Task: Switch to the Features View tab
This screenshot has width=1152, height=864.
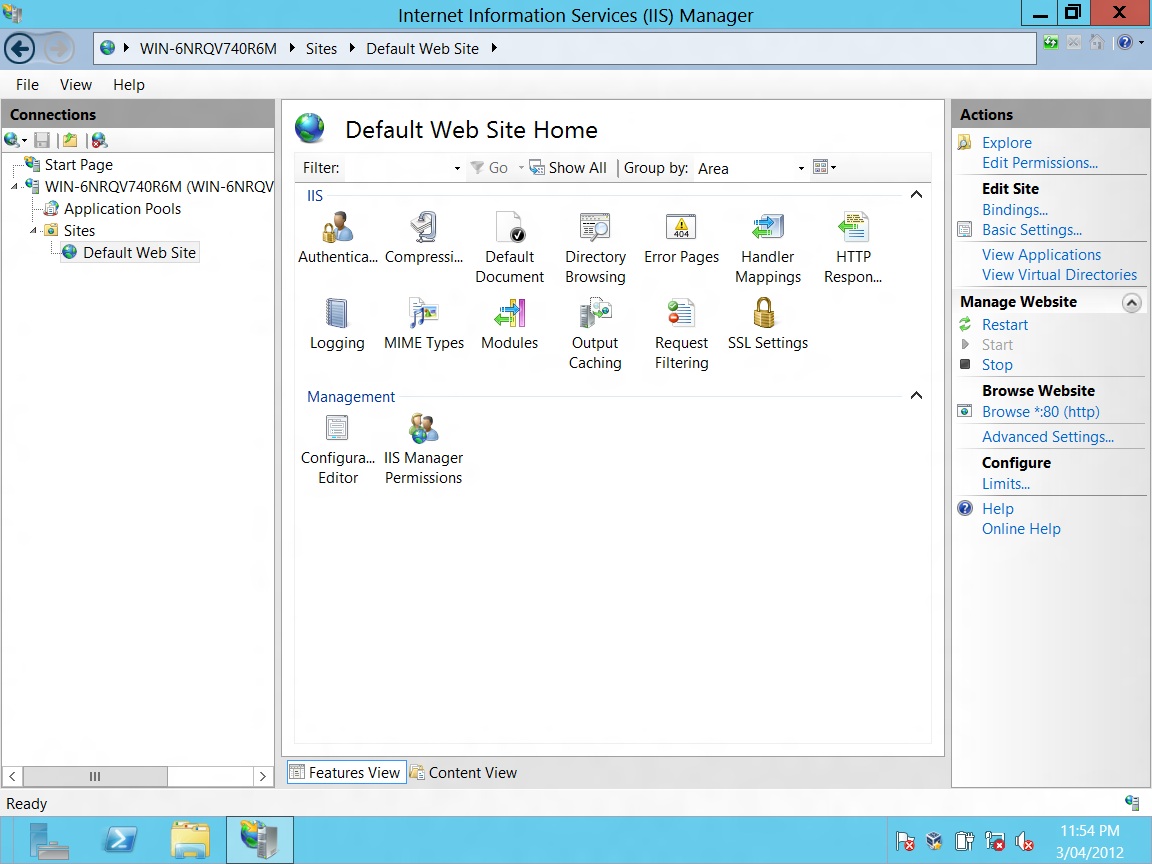Action: click(x=346, y=772)
